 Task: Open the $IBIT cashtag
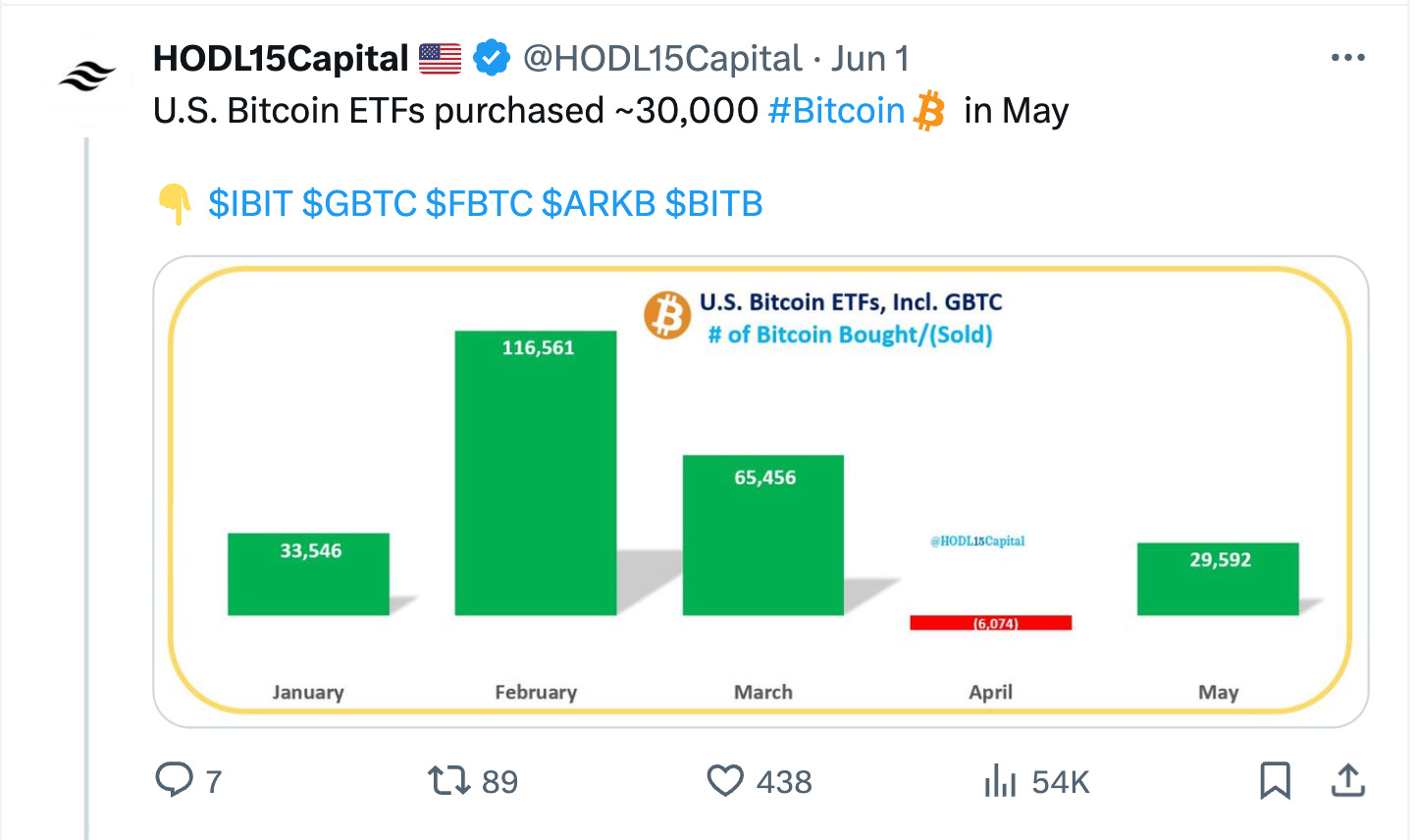[250, 204]
